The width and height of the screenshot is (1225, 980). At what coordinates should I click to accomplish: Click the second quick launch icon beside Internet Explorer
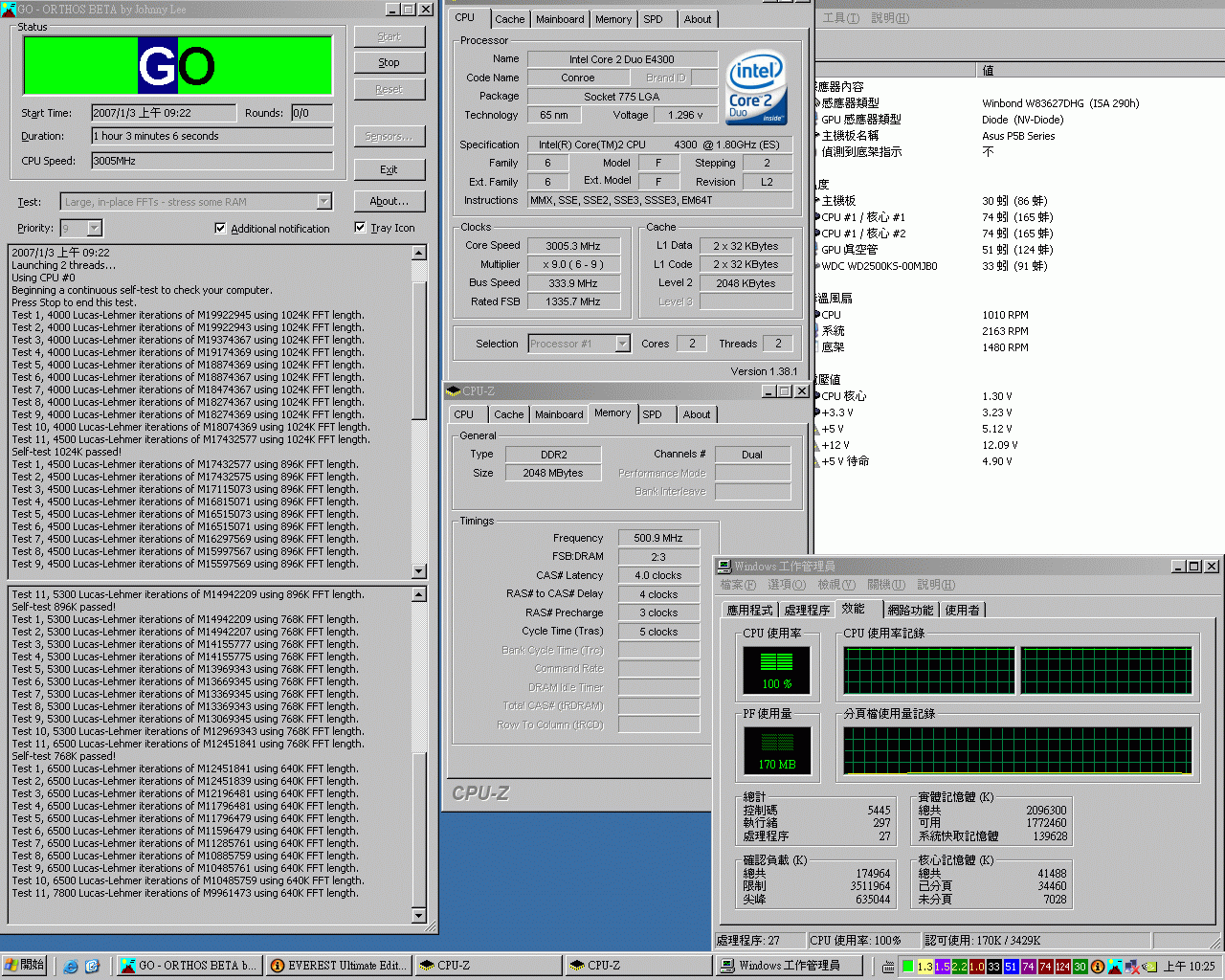92,967
